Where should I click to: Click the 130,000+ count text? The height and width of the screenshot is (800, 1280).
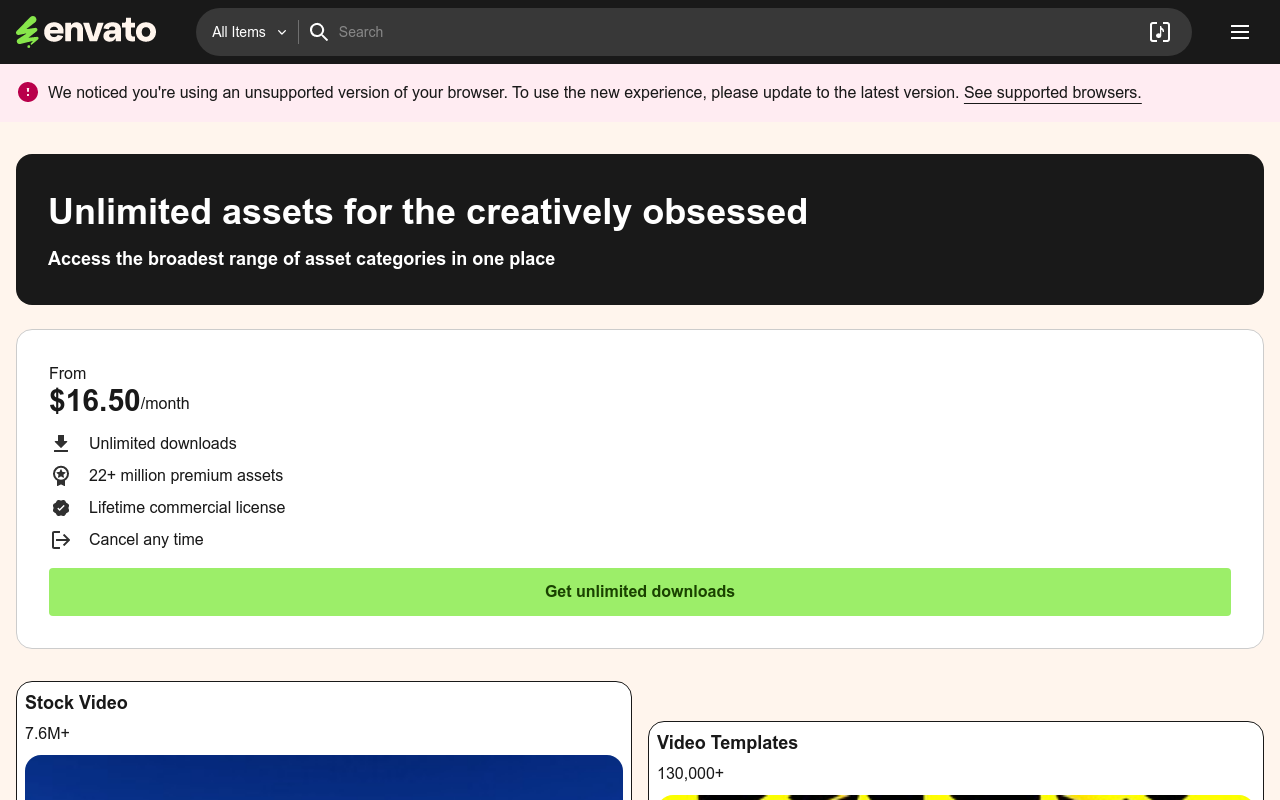click(690, 773)
